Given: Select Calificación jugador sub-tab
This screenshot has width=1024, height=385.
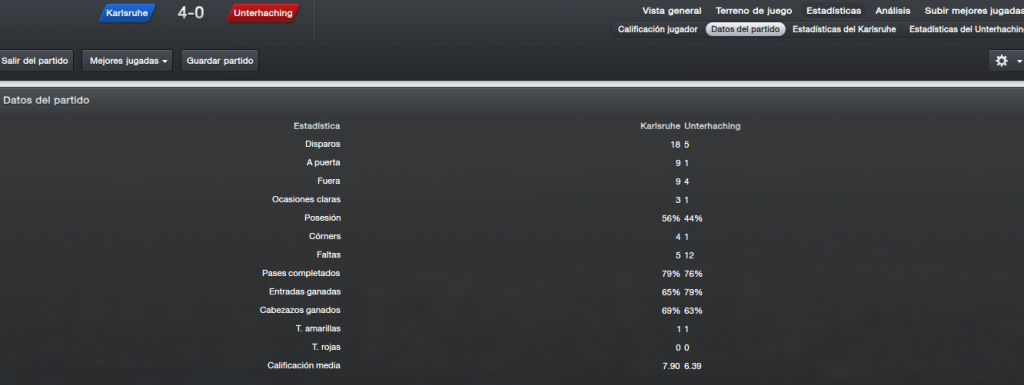Looking at the screenshot, I should coord(658,29).
